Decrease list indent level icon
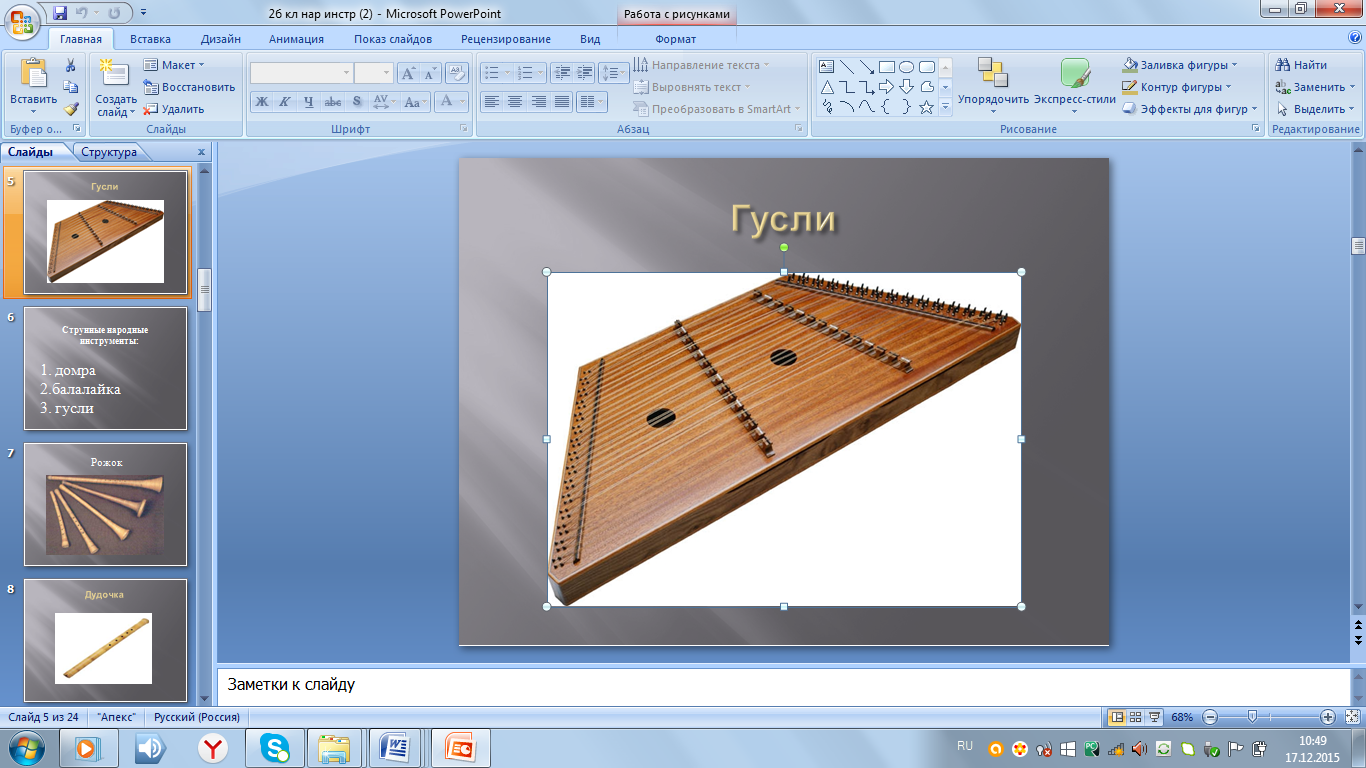 tap(561, 73)
